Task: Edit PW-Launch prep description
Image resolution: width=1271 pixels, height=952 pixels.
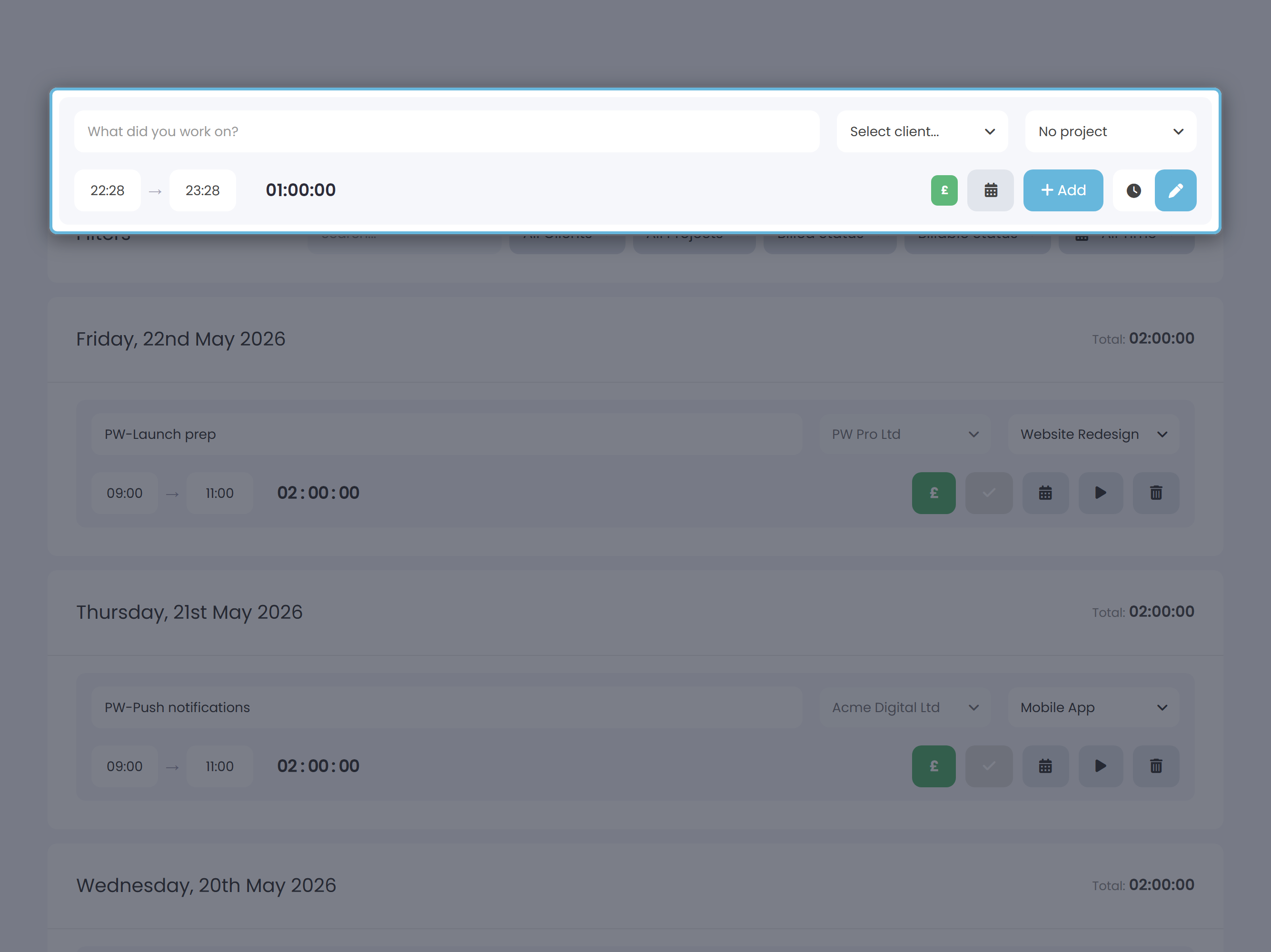Action: click(x=447, y=434)
